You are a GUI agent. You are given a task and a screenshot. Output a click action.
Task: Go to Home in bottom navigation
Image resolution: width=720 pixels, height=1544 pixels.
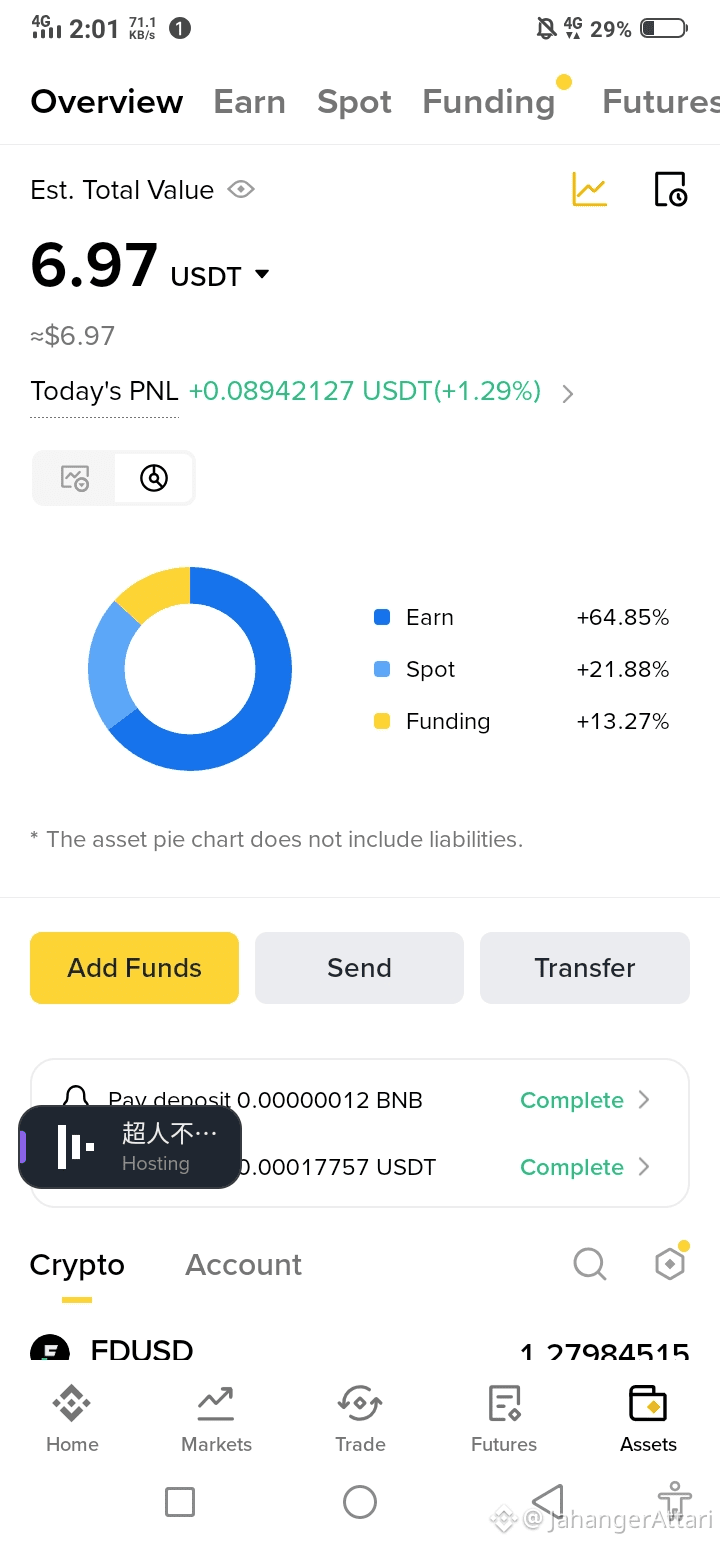pyautogui.click(x=72, y=1418)
